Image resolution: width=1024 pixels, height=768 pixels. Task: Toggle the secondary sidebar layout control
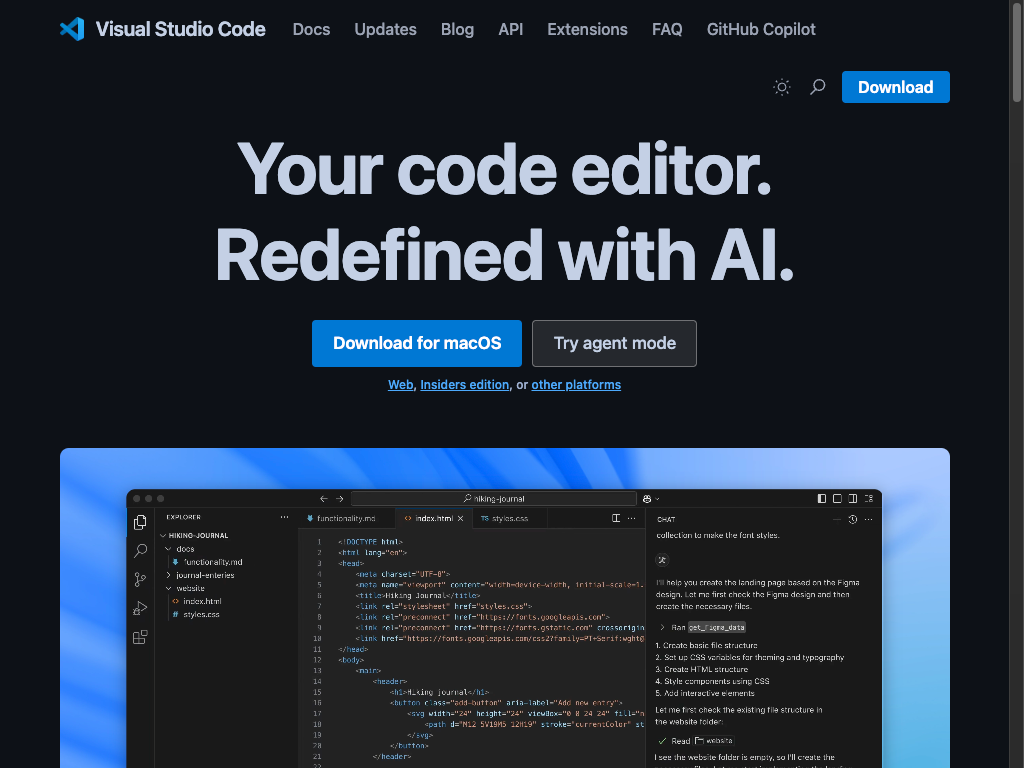[853, 498]
